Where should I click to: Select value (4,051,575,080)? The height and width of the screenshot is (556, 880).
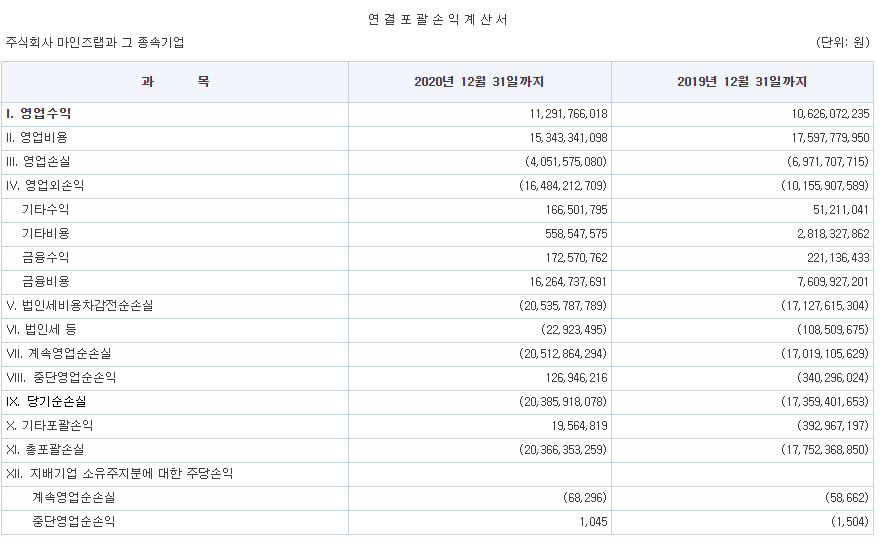[566, 162]
